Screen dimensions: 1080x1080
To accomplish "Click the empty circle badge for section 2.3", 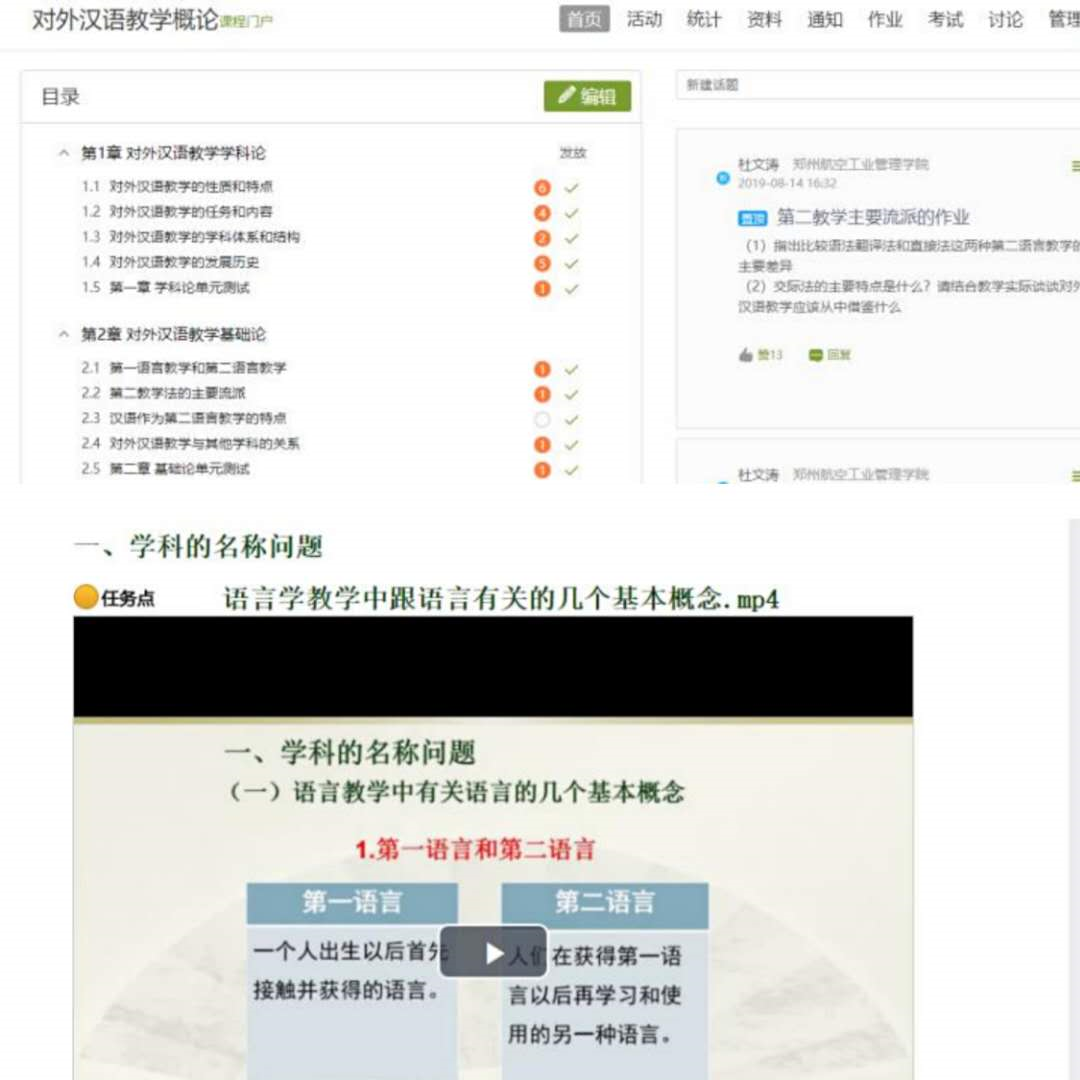I will click(x=542, y=419).
